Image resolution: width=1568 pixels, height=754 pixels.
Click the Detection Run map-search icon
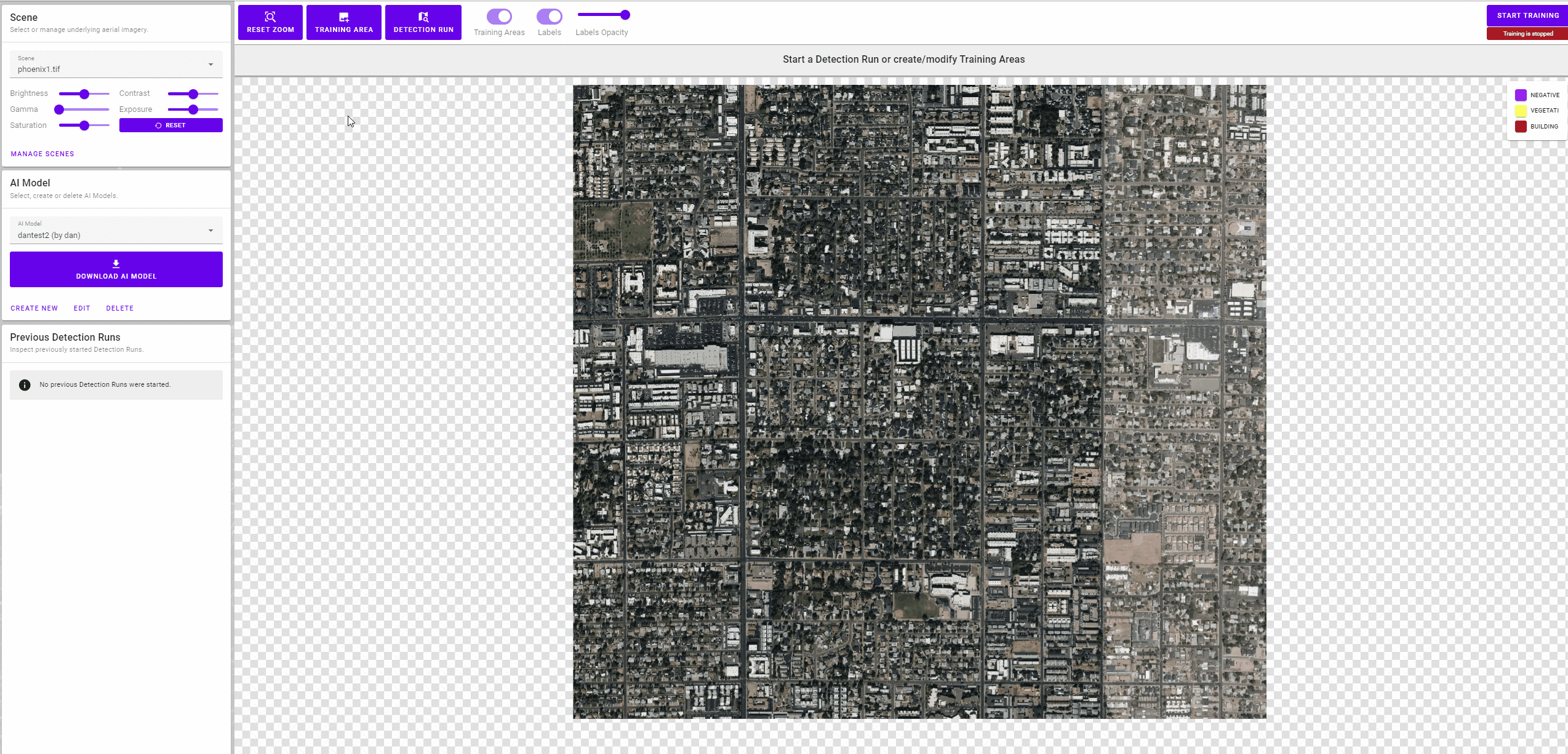tap(423, 17)
